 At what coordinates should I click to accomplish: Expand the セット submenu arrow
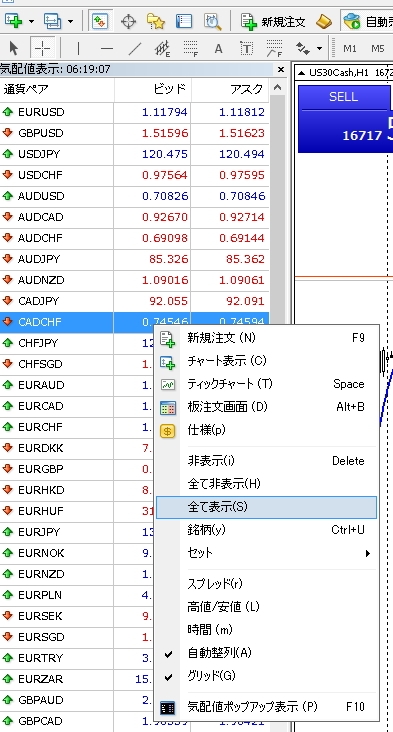[x=368, y=553]
